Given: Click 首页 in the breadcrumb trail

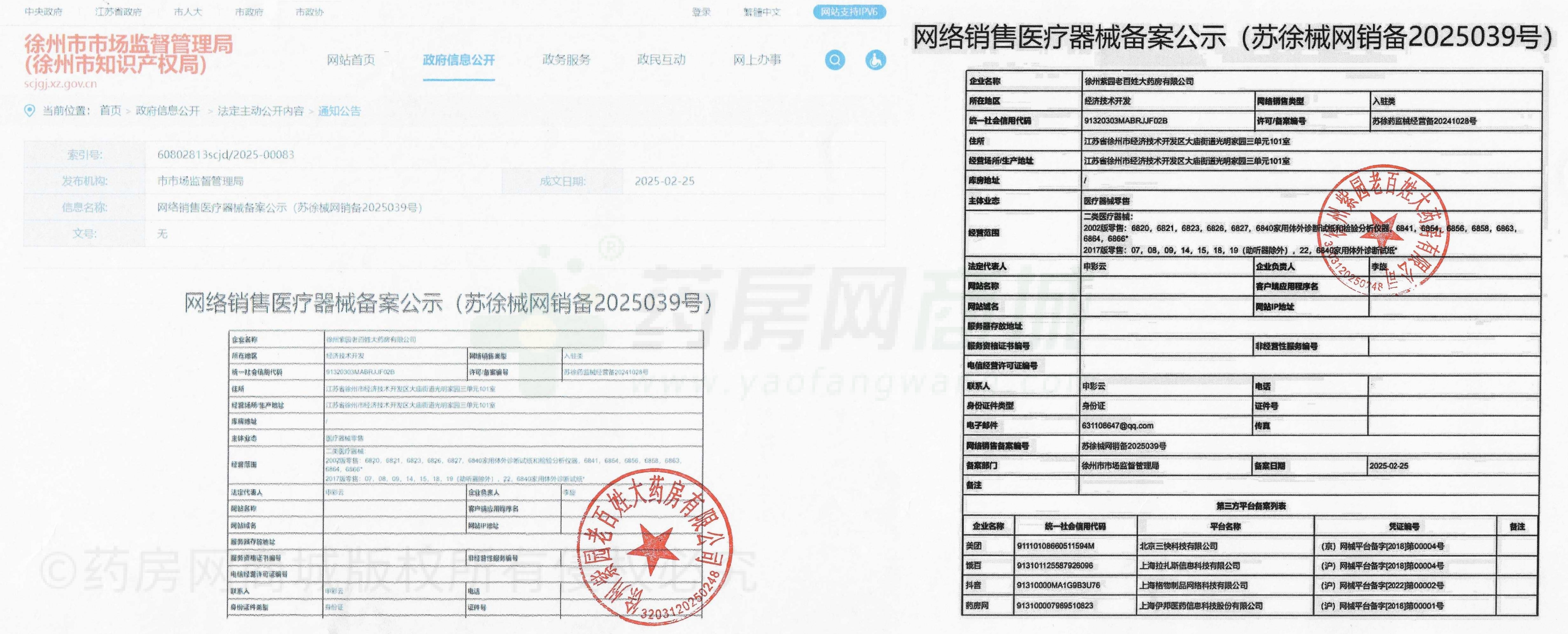Looking at the screenshot, I should 110,111.
